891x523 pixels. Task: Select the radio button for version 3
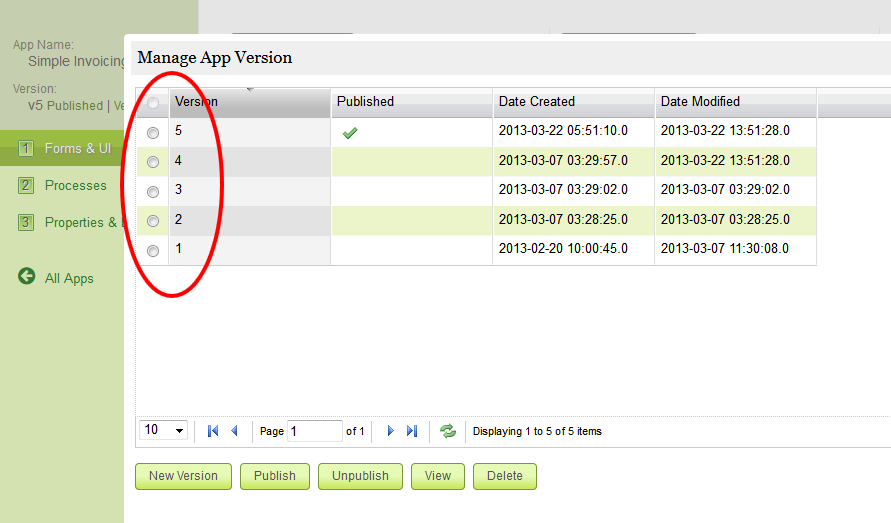(153, 191)
